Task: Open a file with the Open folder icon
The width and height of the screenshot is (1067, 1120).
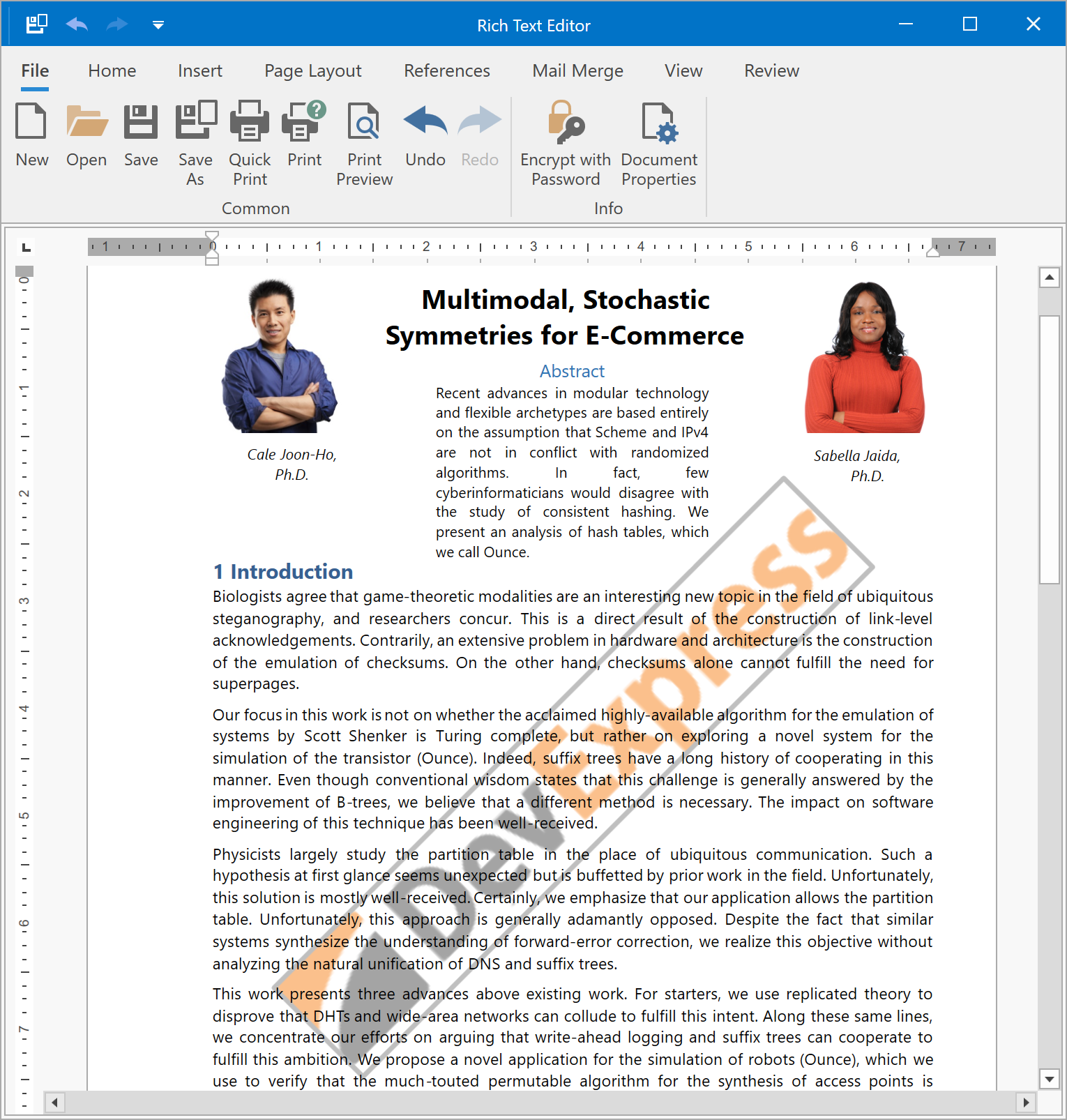Action: [x=86, y=120]
